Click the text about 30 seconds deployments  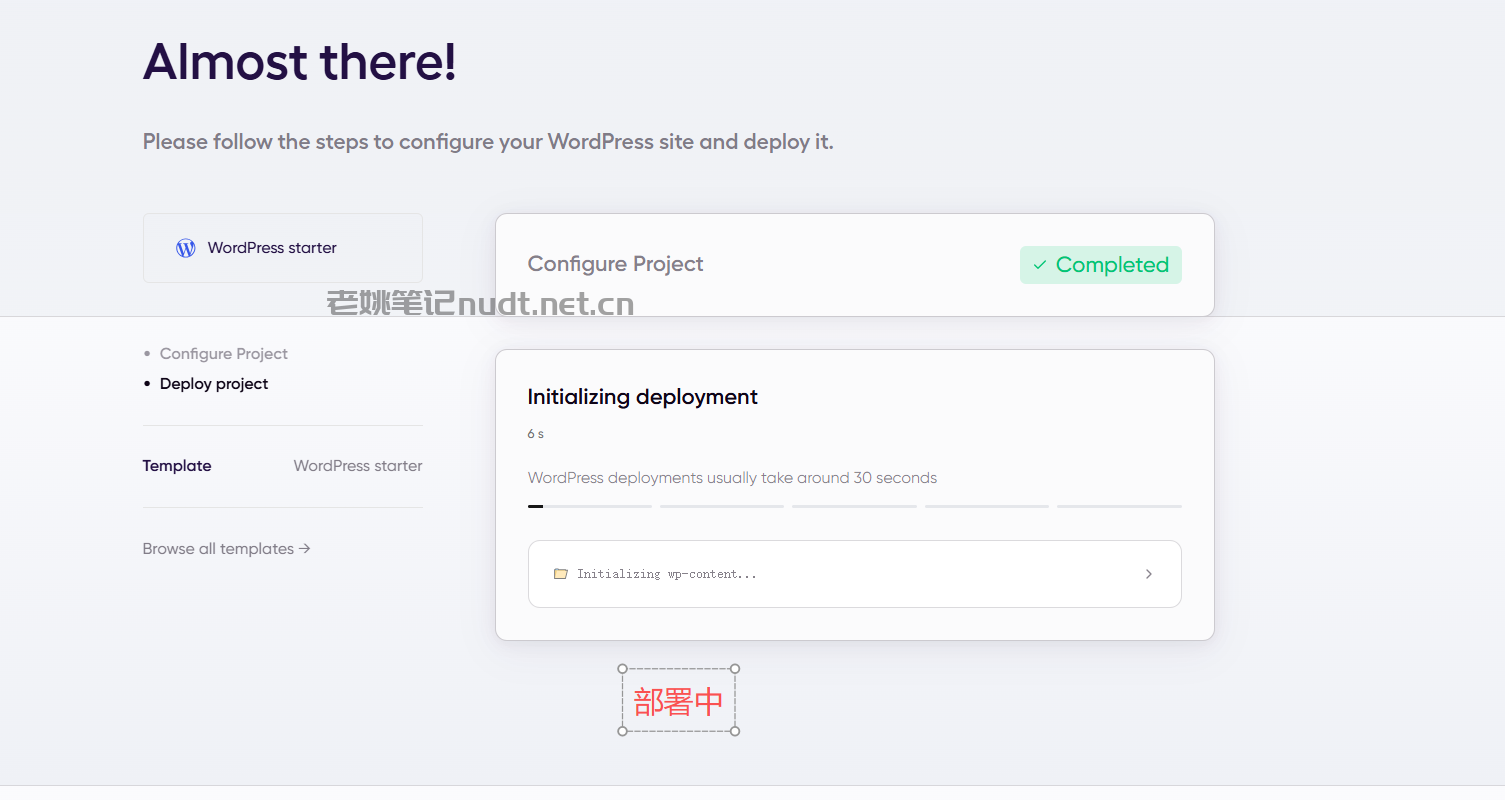click(x=733, y=478)
